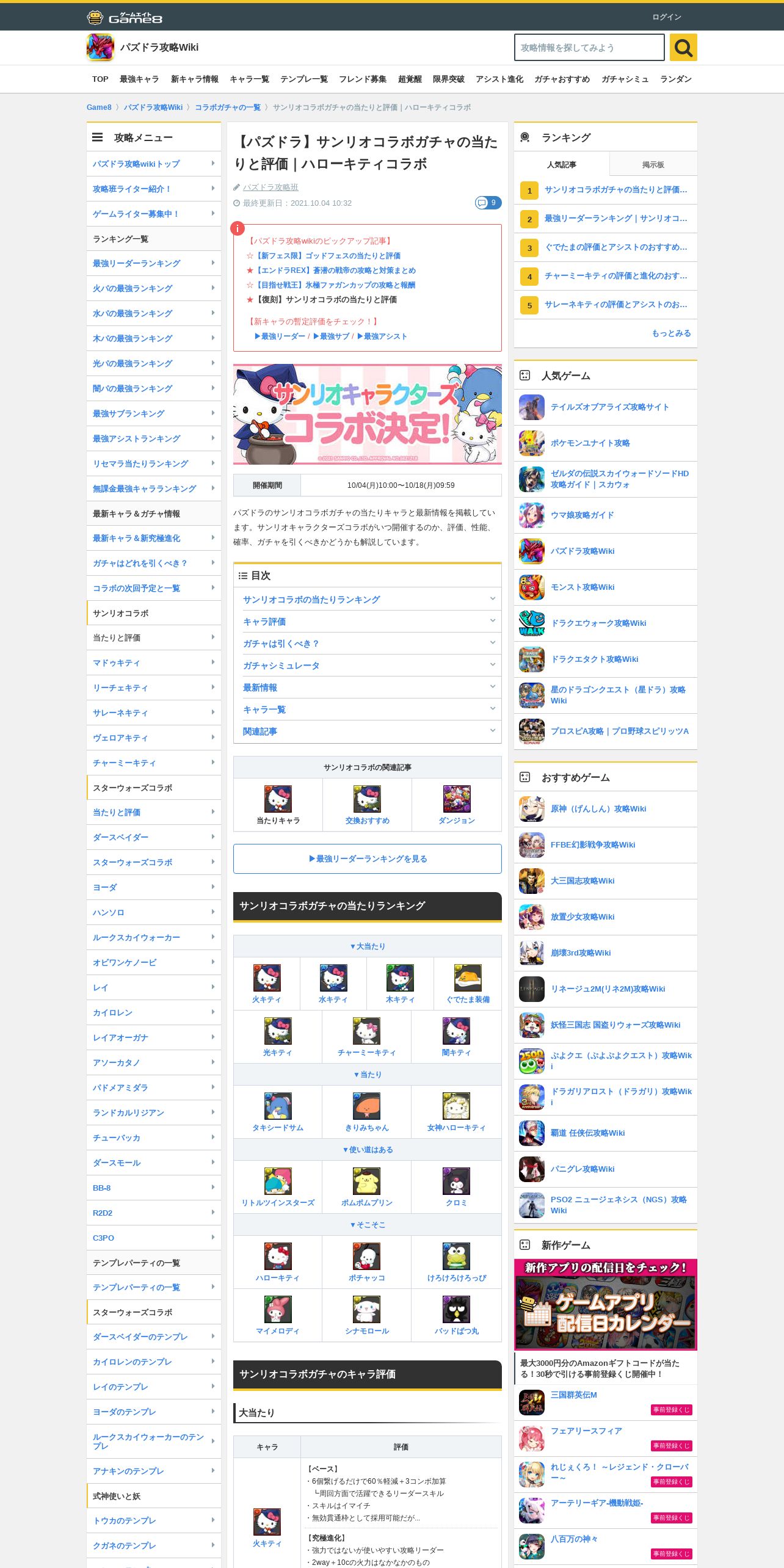
Task: Click the search input field
Action: point(589,47)
